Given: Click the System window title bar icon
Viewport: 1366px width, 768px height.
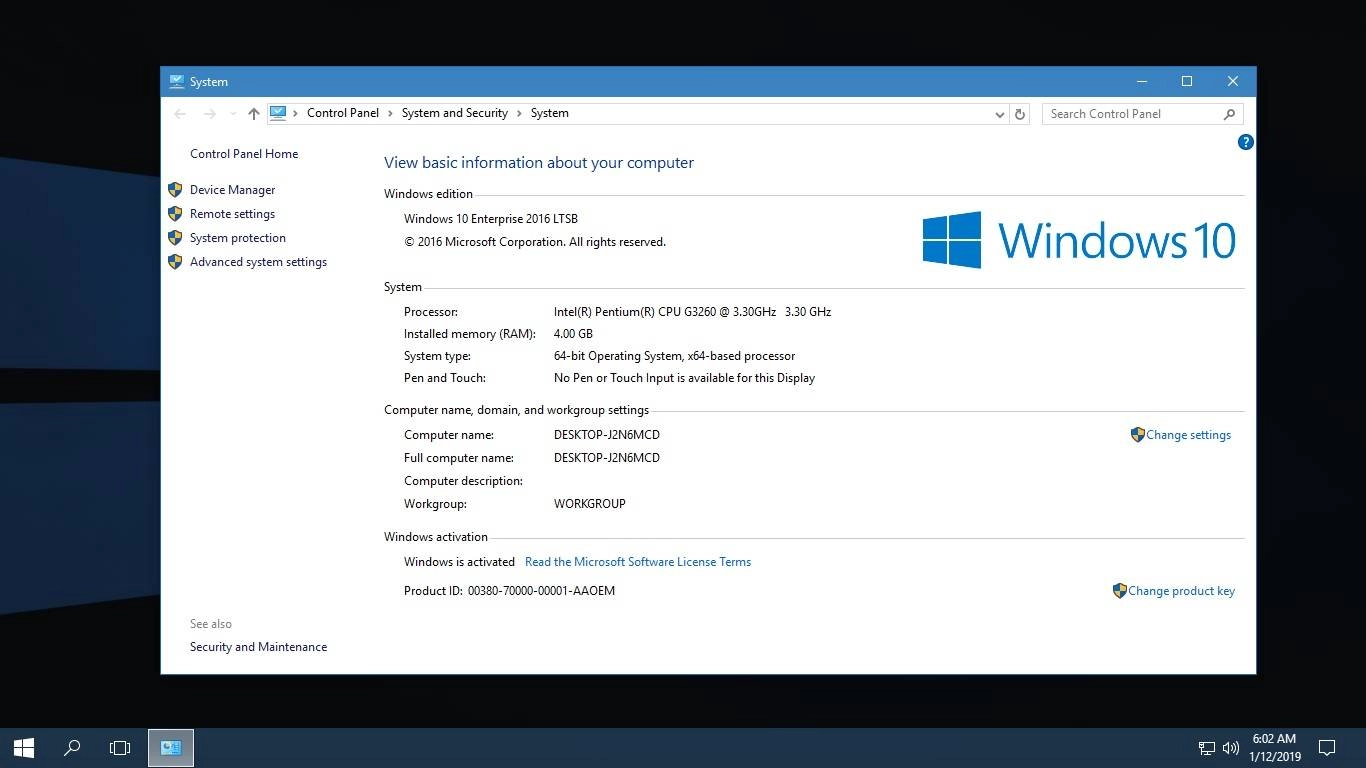Looking at the screenshot, I should [x=177, y=82].
